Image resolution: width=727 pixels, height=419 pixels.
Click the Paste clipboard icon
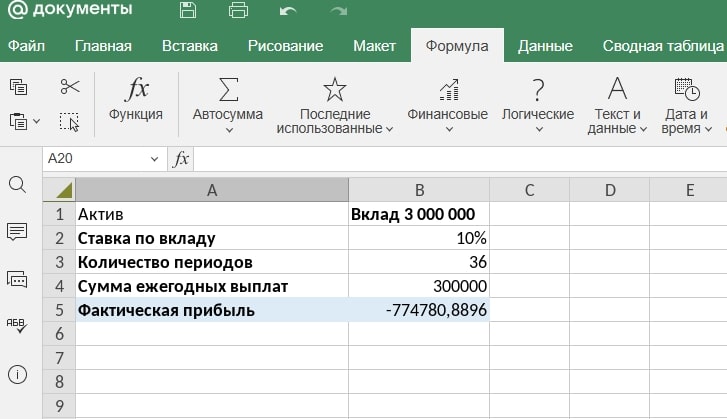point(18,121)
